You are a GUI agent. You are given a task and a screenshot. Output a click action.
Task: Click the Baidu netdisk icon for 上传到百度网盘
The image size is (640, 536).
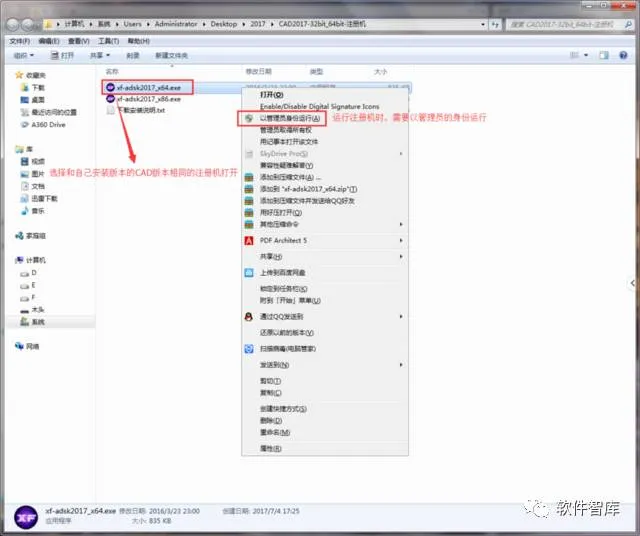coord(249,273)
